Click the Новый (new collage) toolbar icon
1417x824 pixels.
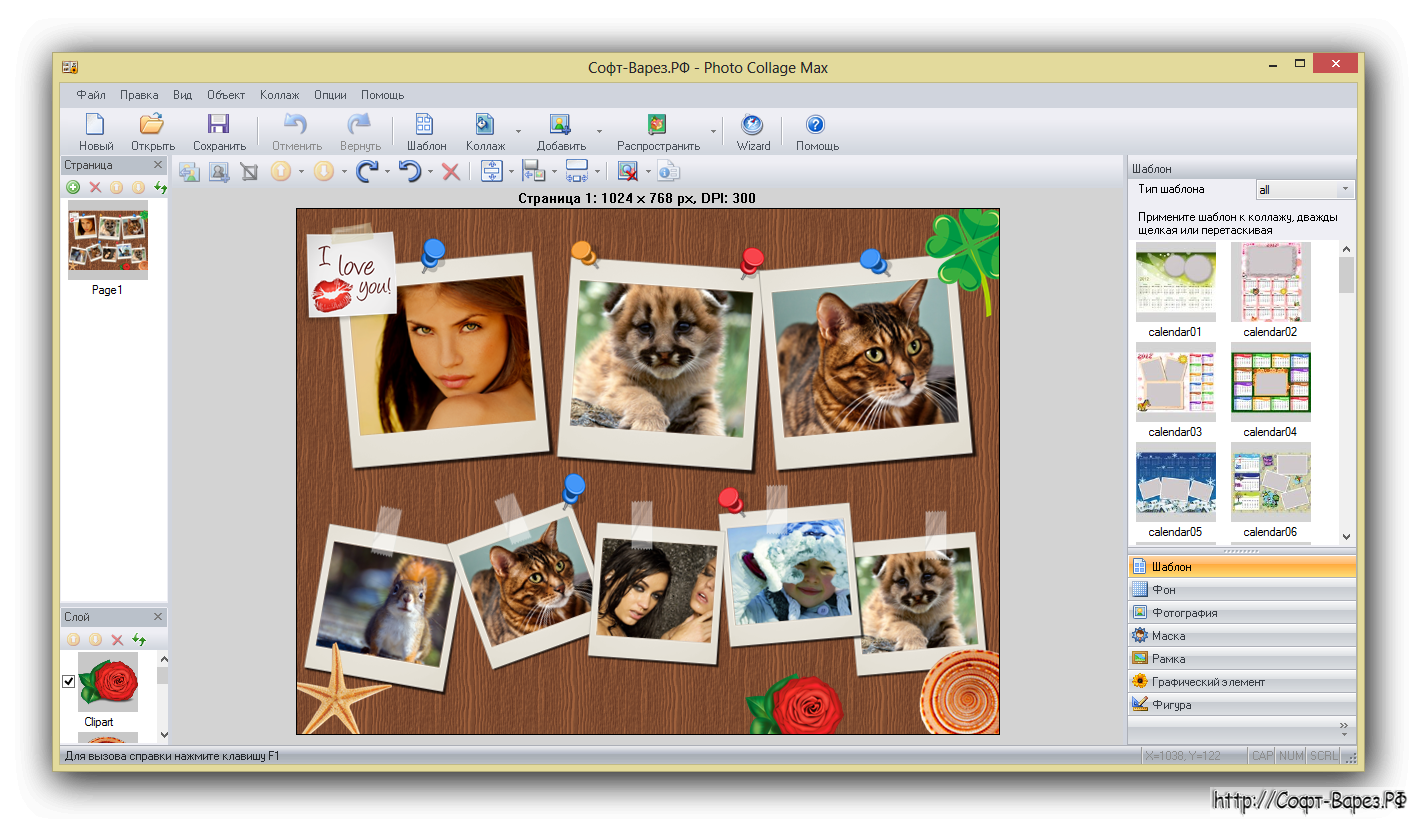96,124
